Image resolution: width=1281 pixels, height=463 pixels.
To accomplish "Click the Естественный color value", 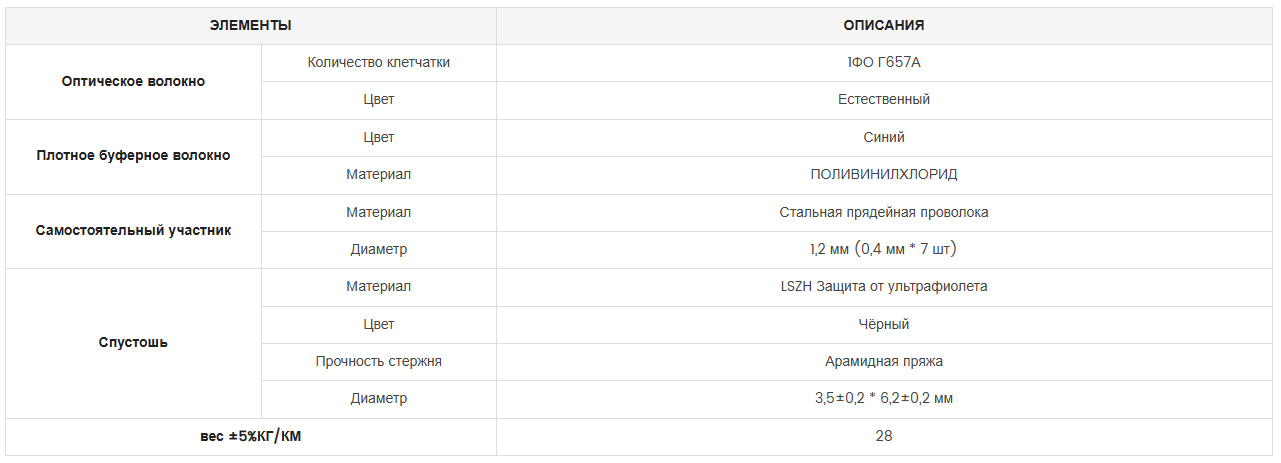I will point(884,100).
